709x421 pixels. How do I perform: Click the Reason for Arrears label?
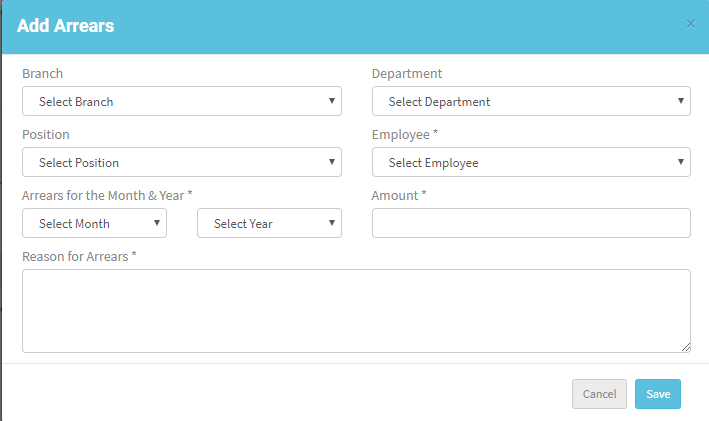[x=79, y=257]
